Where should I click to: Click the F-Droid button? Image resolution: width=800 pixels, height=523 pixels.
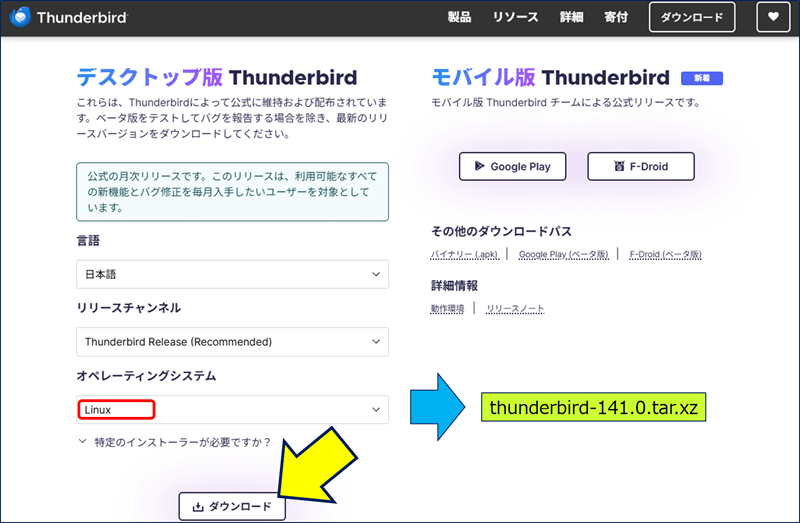pyautogui.click(x=641, y=166)
